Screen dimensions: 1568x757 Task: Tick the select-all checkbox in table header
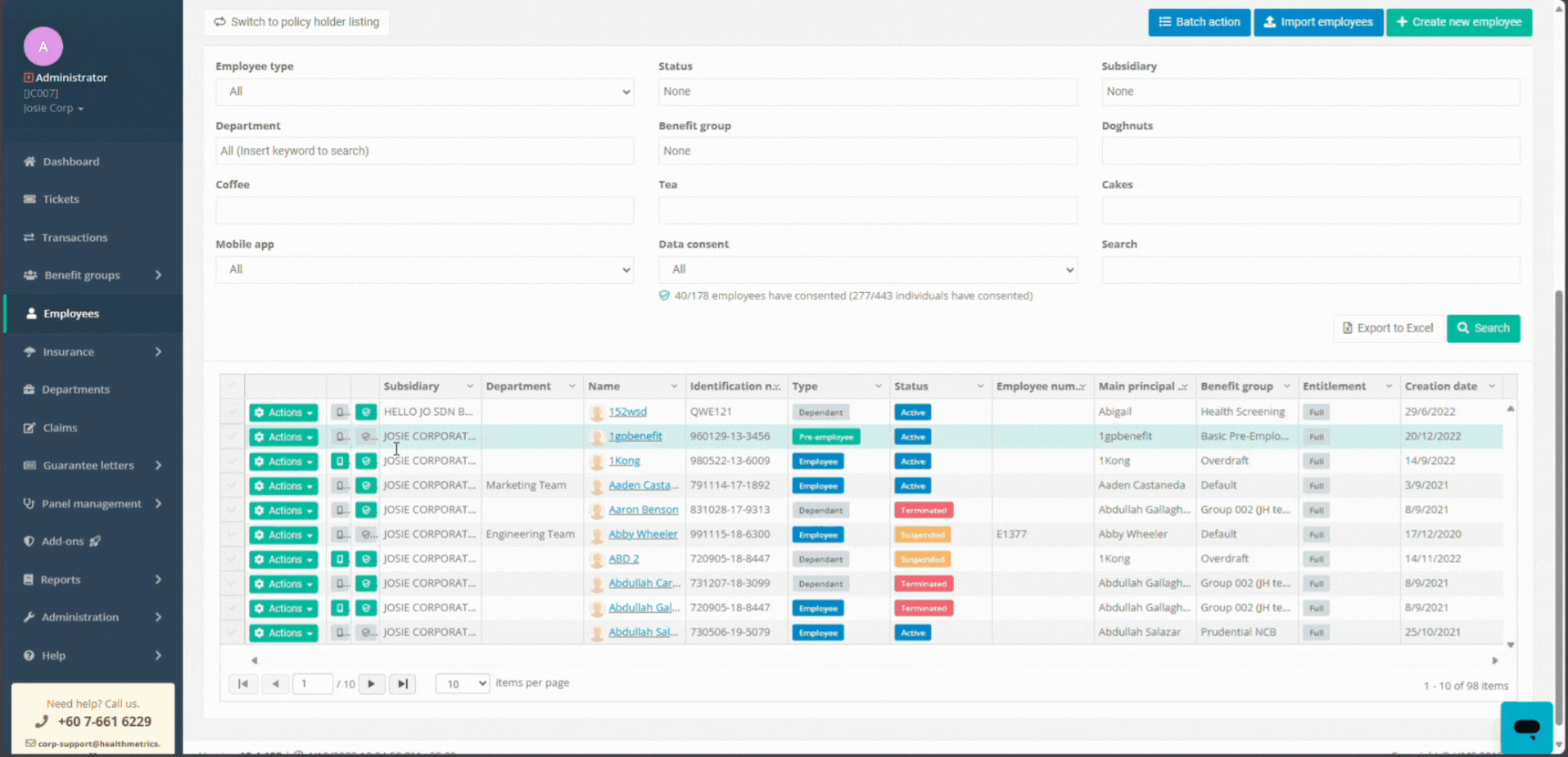232,386
